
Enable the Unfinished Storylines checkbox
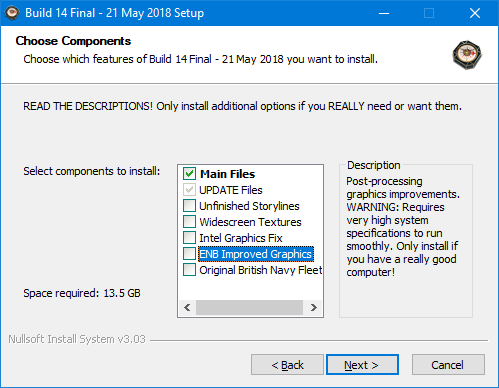click(189, 206)
